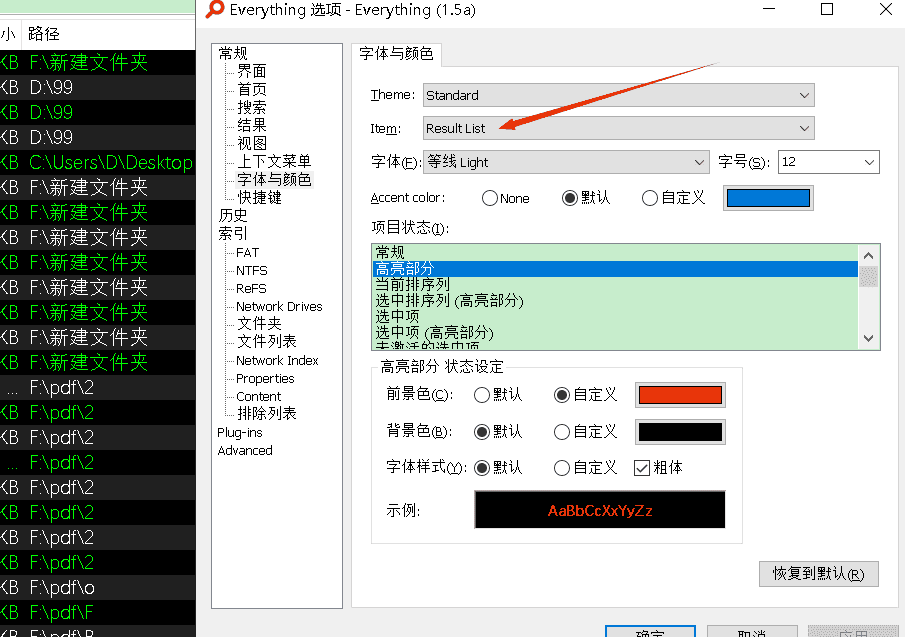Click the blue accent color swatch
This screenshot has height=637, width=905.
point(768,198)
